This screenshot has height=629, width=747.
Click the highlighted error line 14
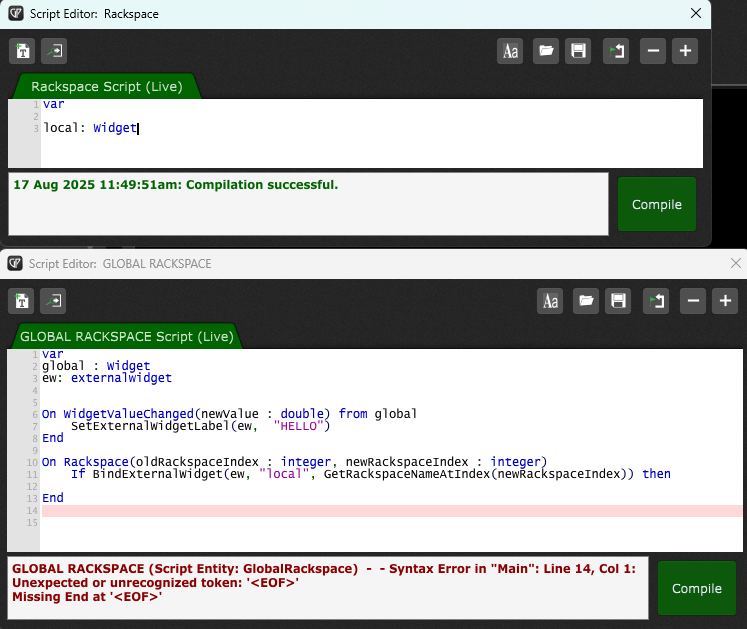pyautogui.click(x=391, y=511)
